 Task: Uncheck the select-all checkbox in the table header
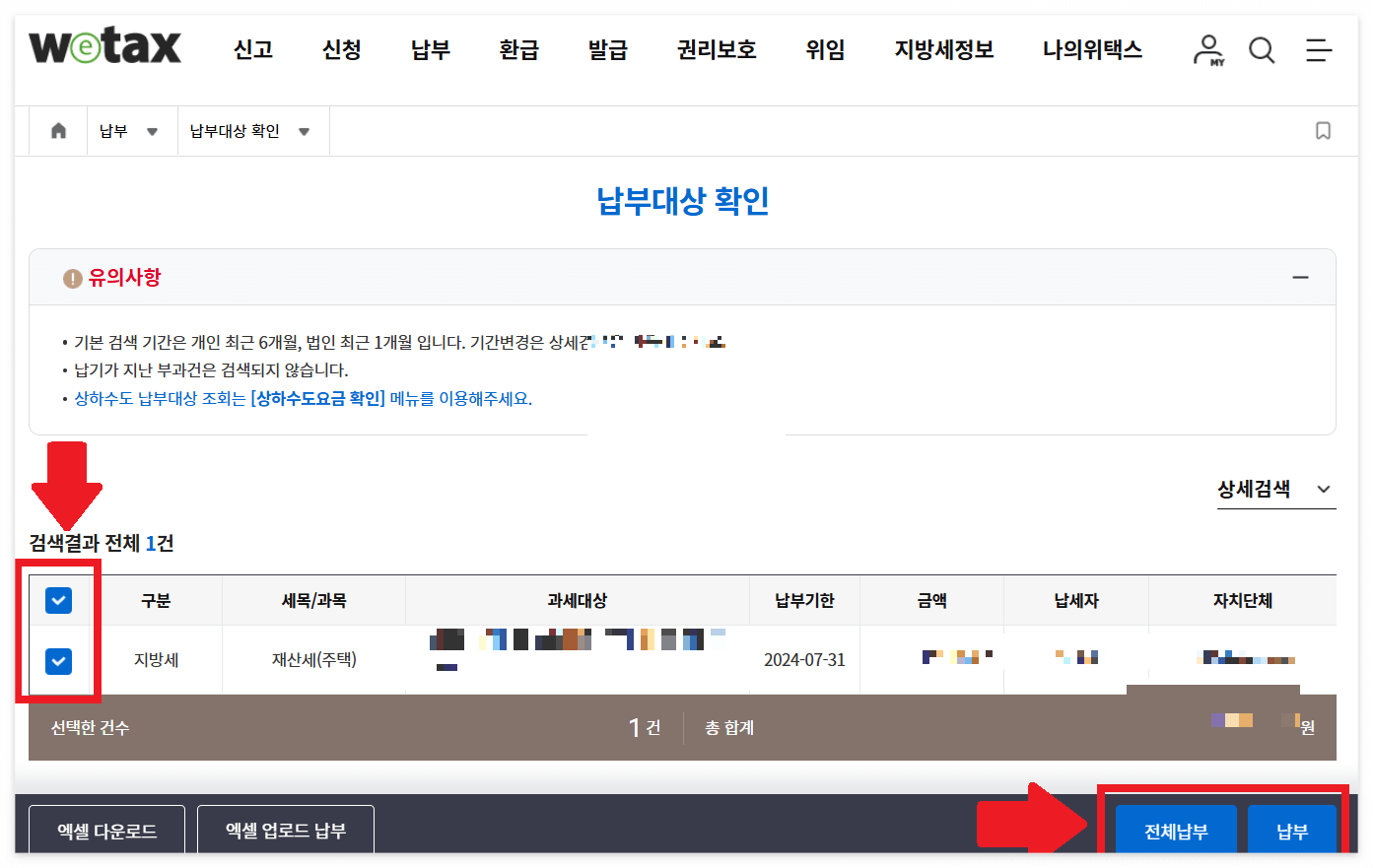[x=58, y=600]
